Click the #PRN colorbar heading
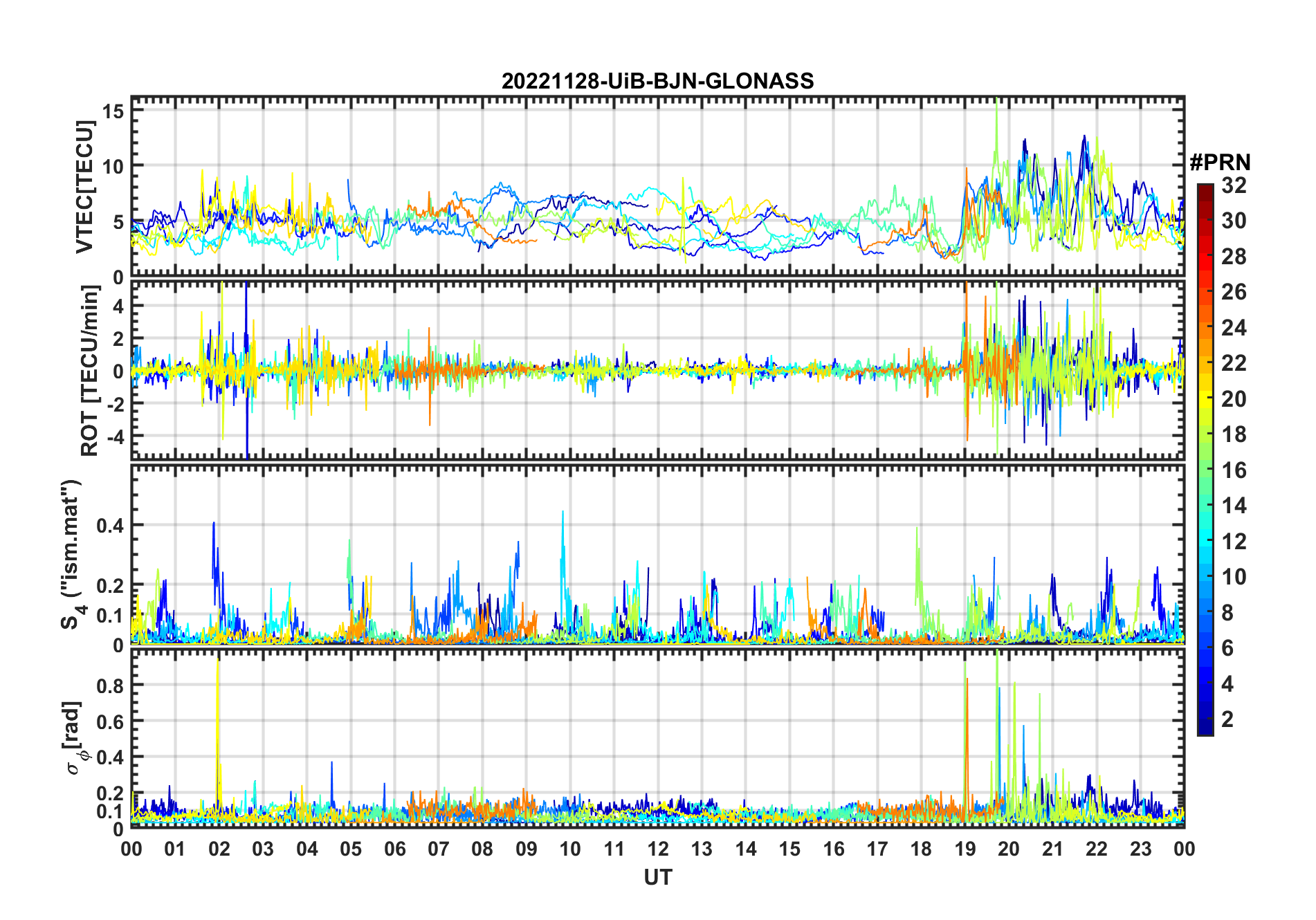Screen dimensions: 1316x920 tap(1220, 163)
